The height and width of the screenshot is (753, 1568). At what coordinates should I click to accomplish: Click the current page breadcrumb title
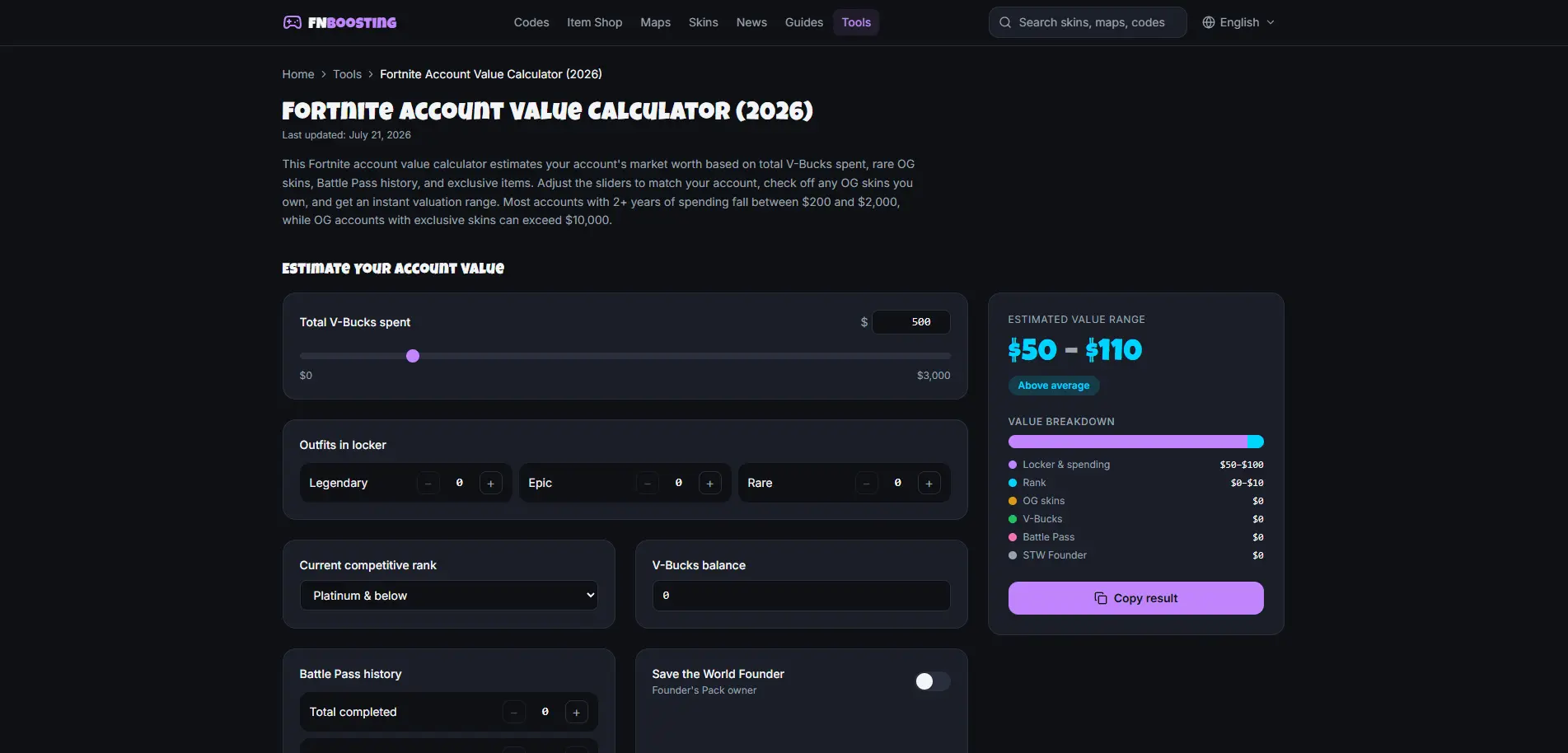tap(491, 74)
